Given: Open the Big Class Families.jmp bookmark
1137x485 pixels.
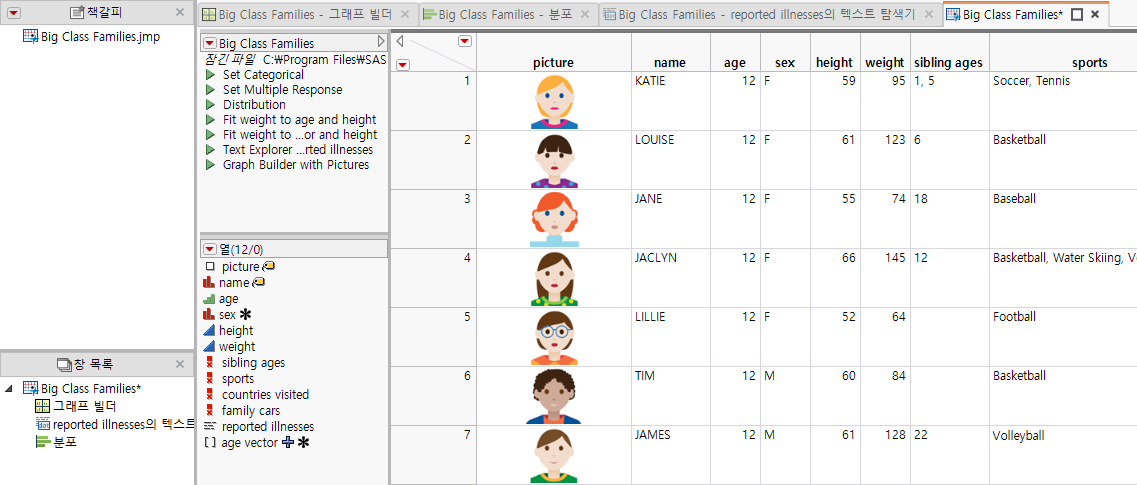Looking at the screenshot, I should [x=99, y=37].
